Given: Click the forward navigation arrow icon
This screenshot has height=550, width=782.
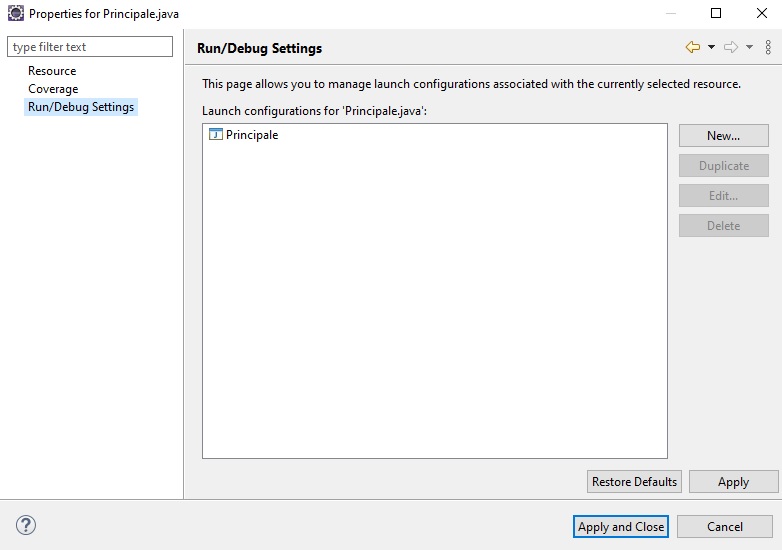Looking at the screenshot, I should click(x=730, y=47).
